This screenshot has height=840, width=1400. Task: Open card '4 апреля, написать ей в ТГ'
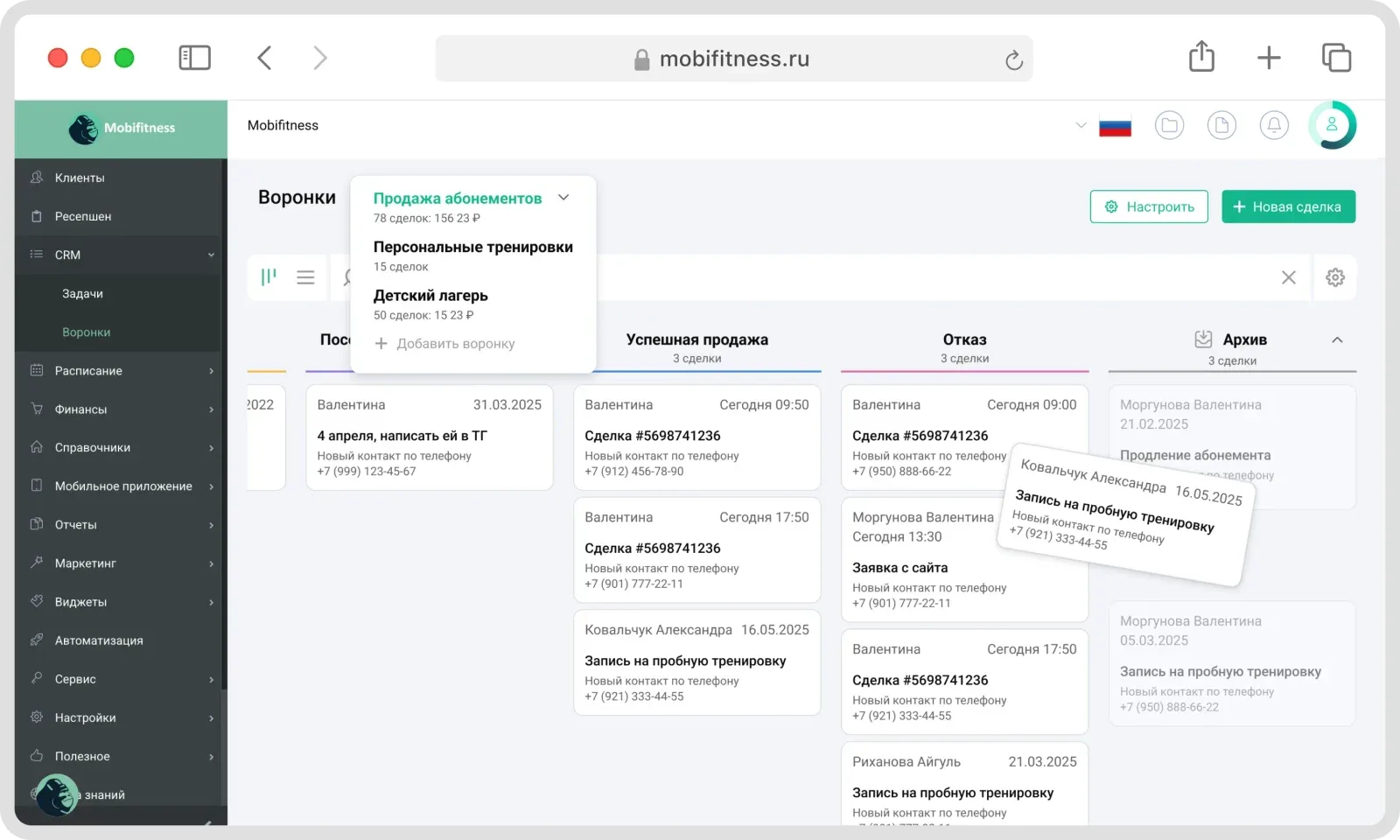tap(429, 437)
